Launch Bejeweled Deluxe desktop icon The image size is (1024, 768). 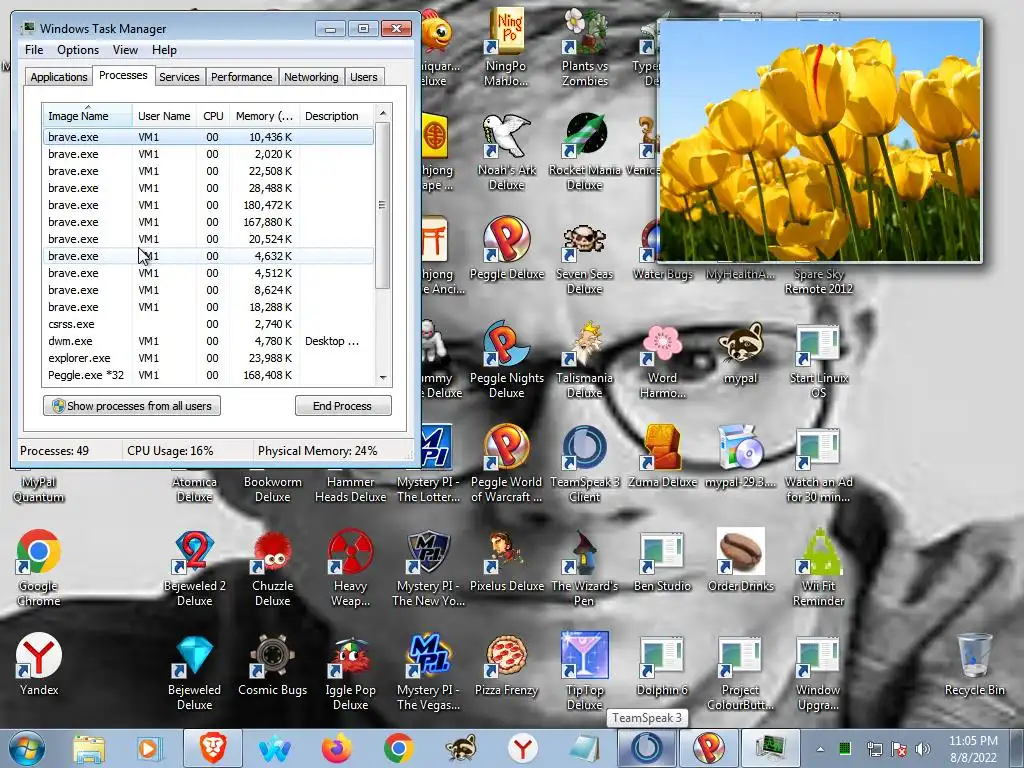[x=195, y=671]
